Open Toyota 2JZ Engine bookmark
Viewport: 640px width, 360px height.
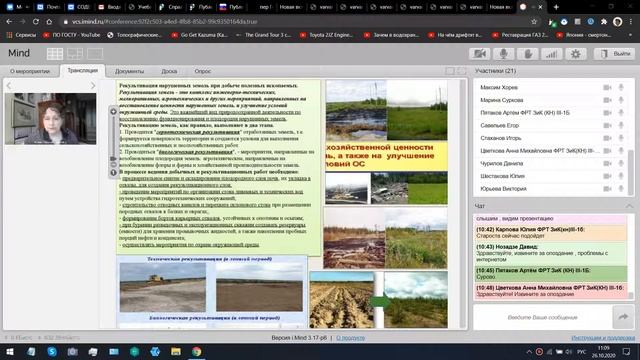(327, 35)
